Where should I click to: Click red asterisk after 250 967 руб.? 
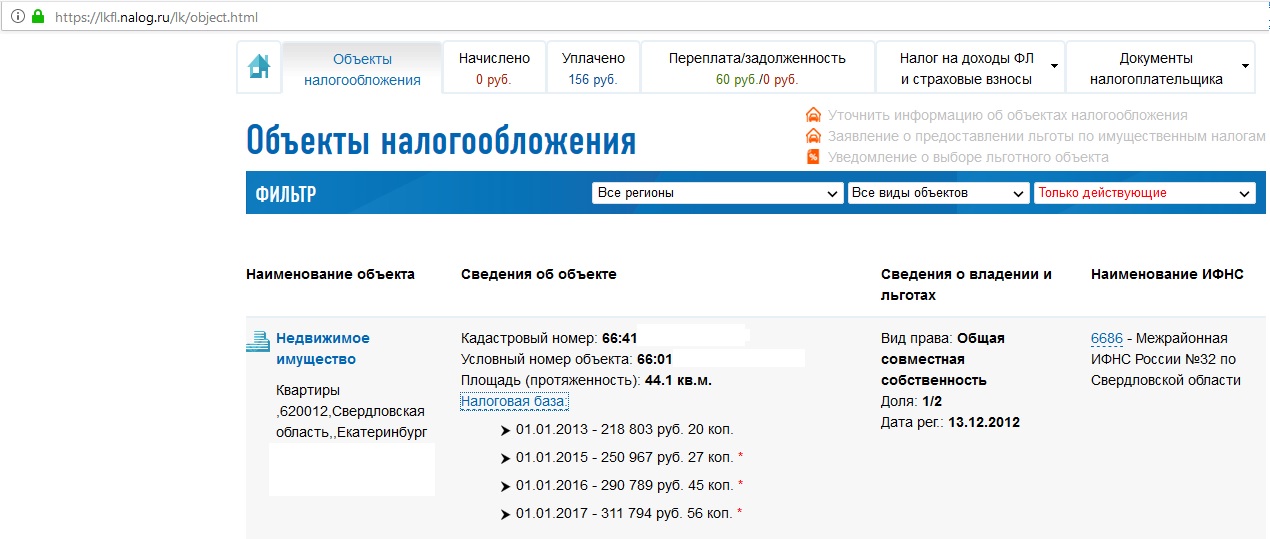pos(741,457)
